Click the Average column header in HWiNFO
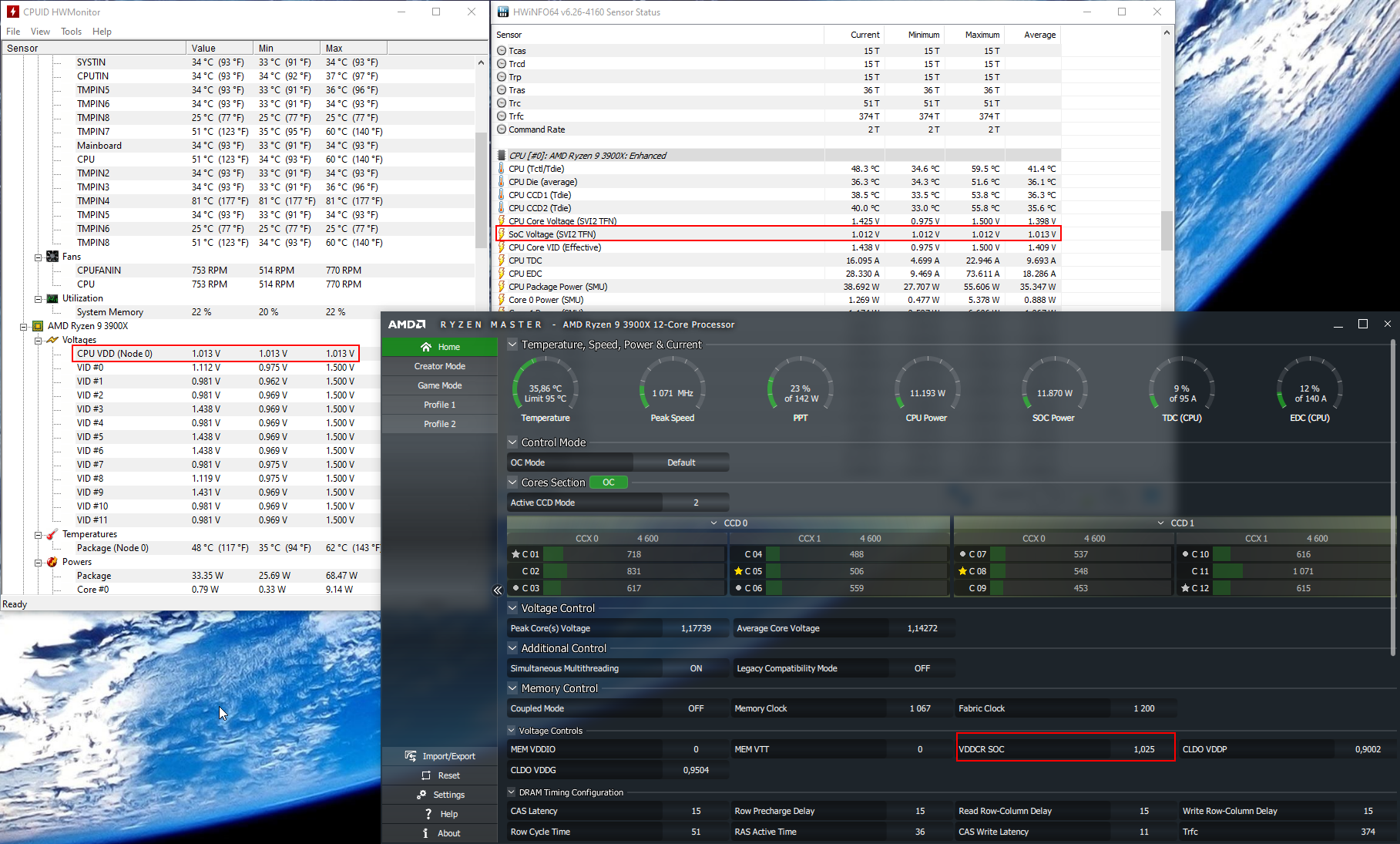 [1033, 35]
